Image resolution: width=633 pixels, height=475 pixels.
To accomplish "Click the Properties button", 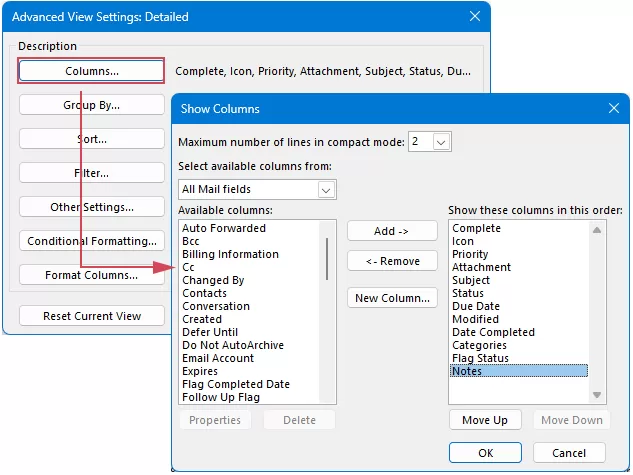I will click(x=215, y=420).
